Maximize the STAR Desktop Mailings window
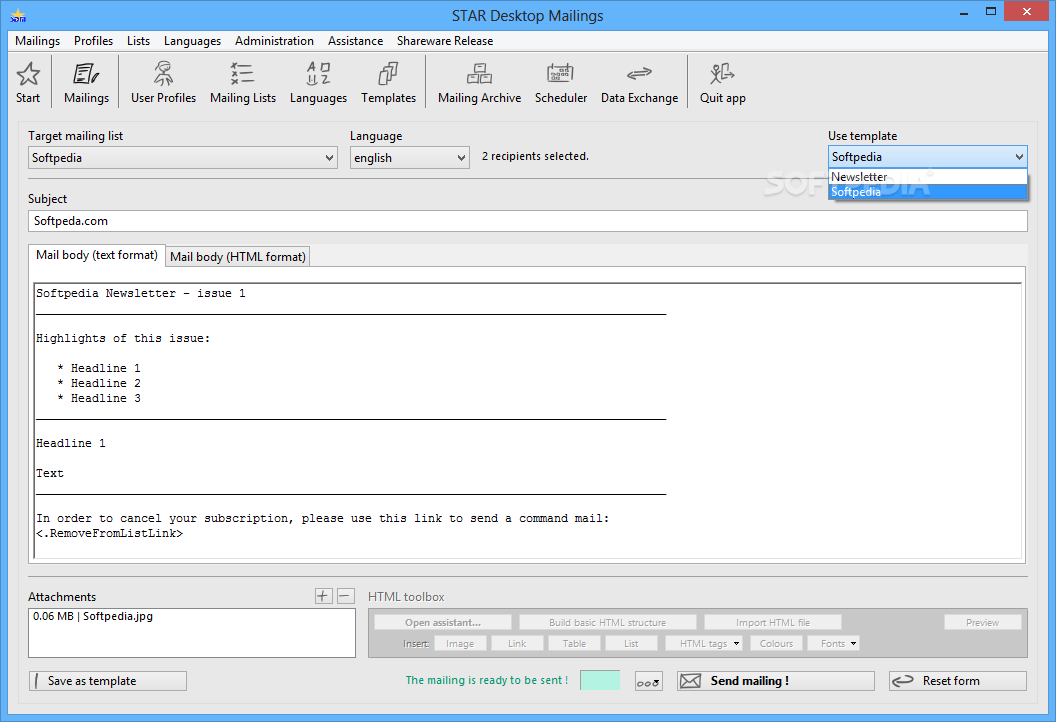The image size is (1056, 722). click(991, 11)
